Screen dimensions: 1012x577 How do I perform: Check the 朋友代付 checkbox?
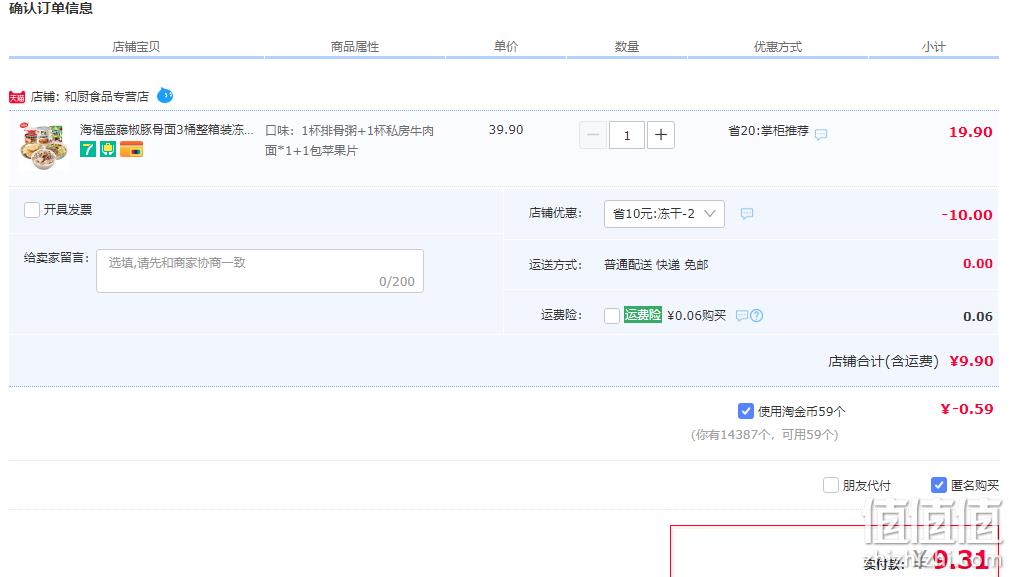click(831, 485)
